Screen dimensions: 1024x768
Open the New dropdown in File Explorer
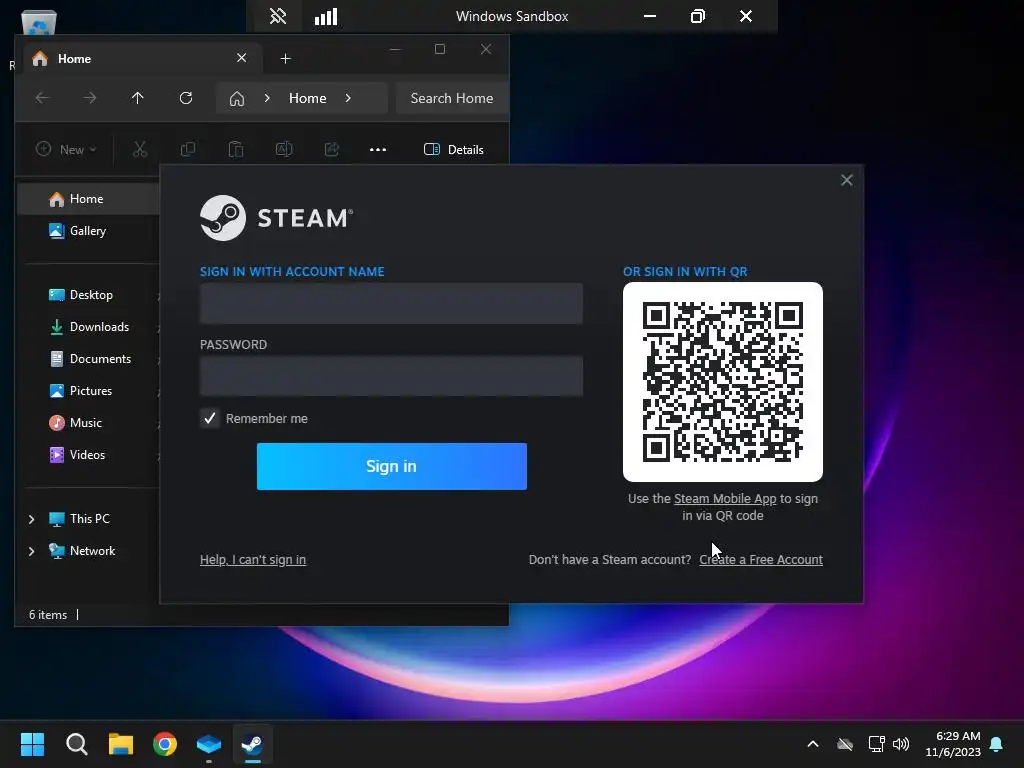coord(66,150)
